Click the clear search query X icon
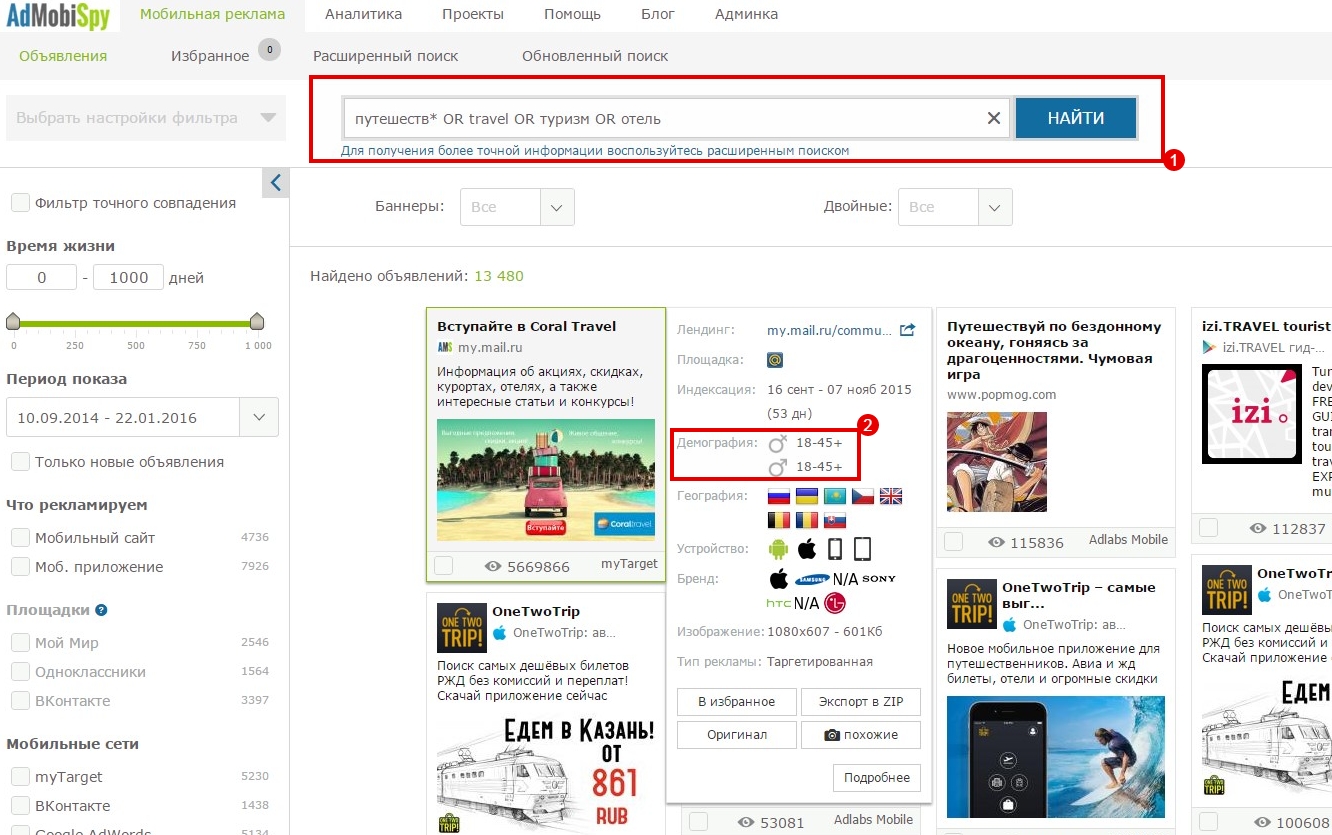This screenshot has height=835, width=1332. [993, 118]
